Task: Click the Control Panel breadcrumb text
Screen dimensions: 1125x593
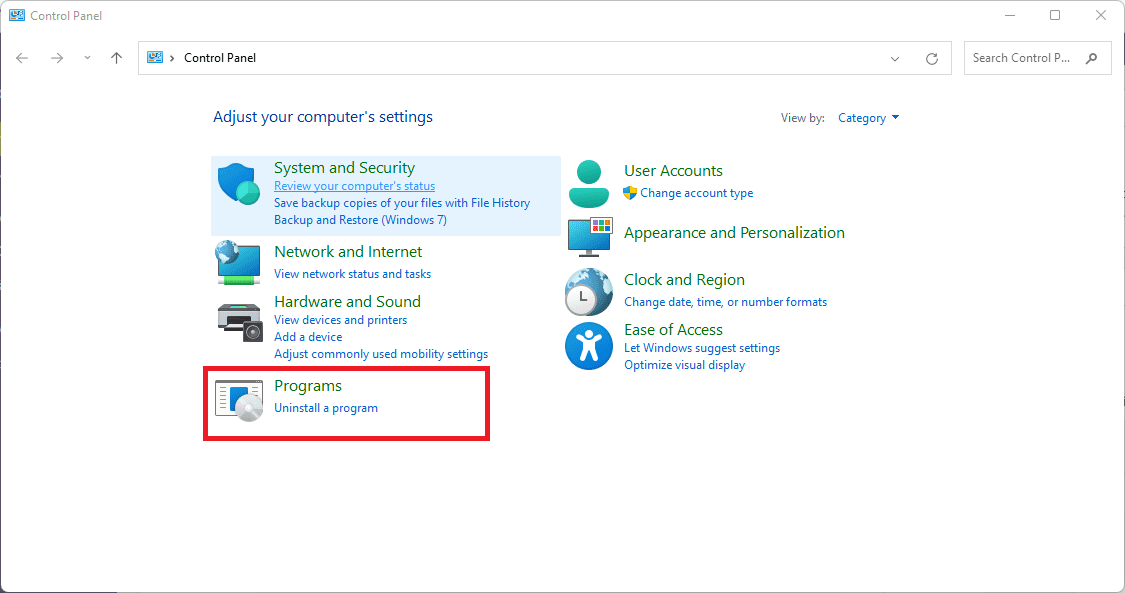Action: coord(220,58)
